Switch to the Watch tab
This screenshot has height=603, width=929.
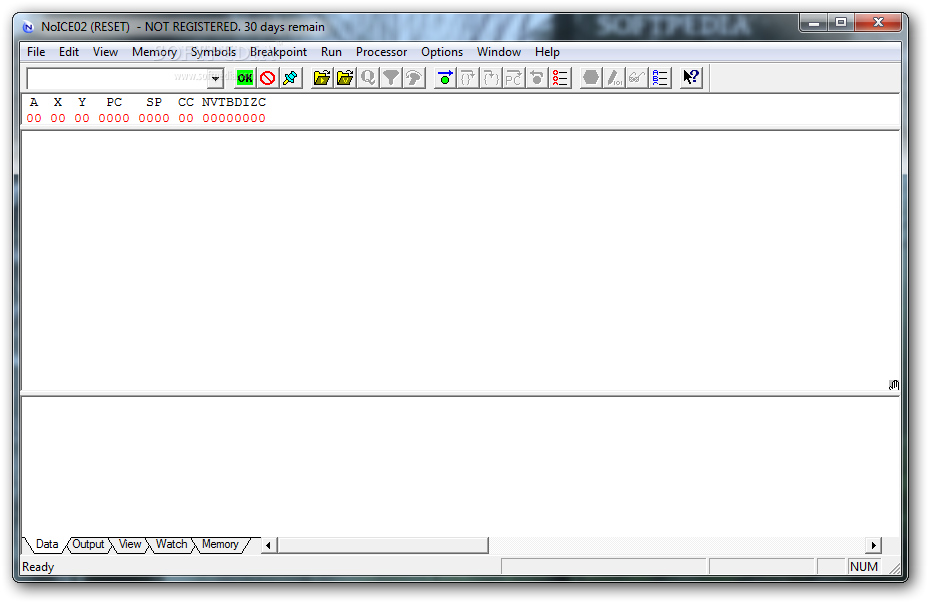tap(171, 544)
